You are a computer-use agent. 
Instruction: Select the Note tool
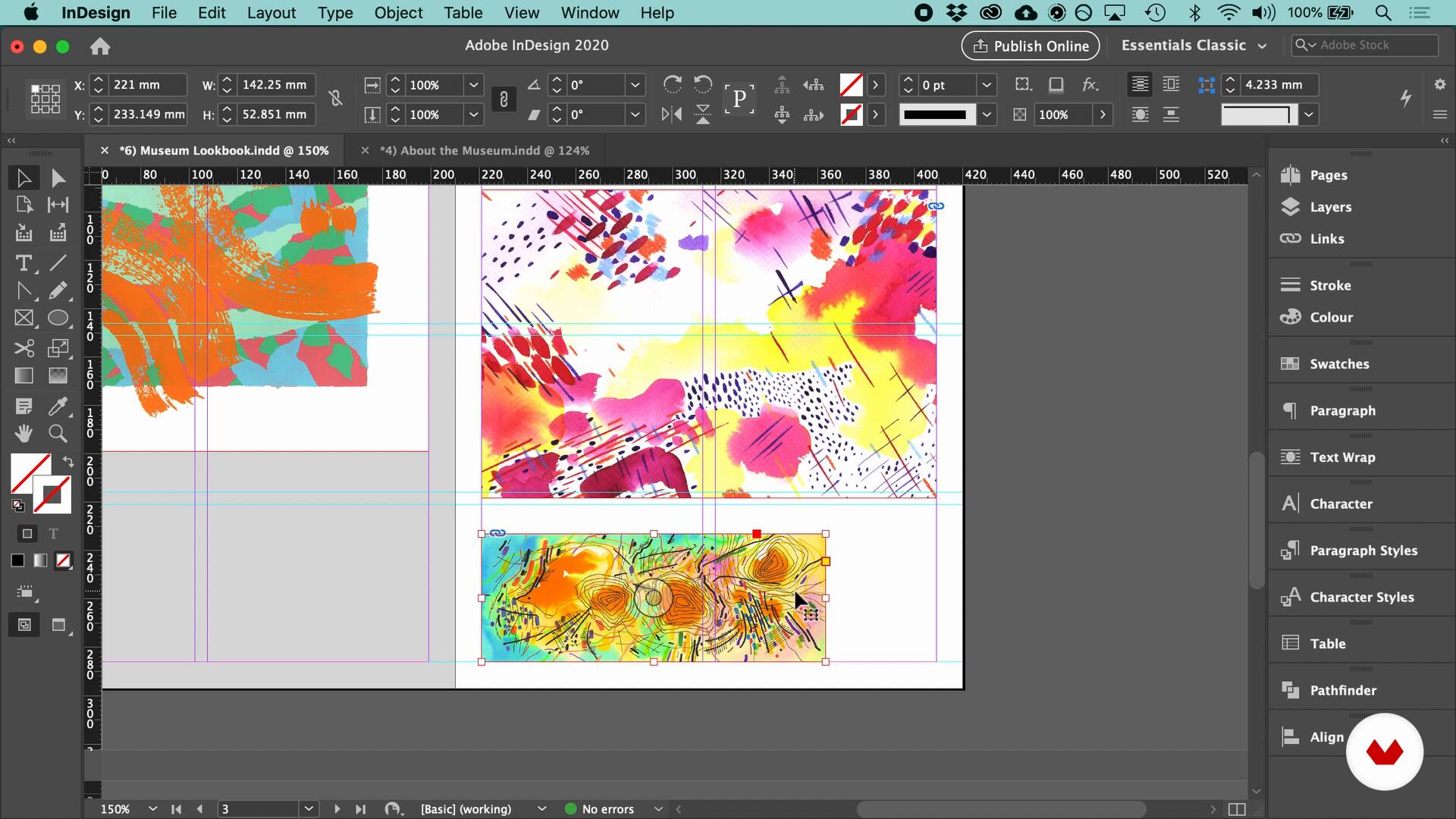24,406
